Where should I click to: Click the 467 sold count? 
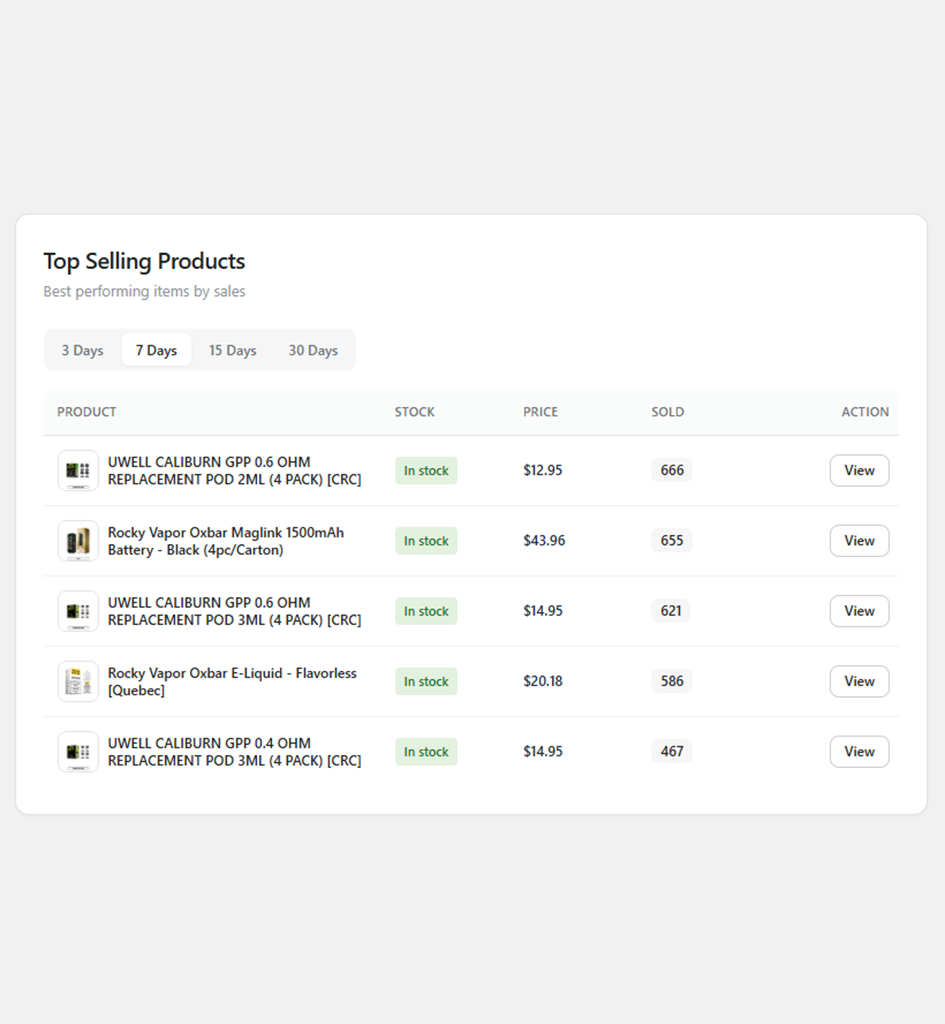[671, 752]
